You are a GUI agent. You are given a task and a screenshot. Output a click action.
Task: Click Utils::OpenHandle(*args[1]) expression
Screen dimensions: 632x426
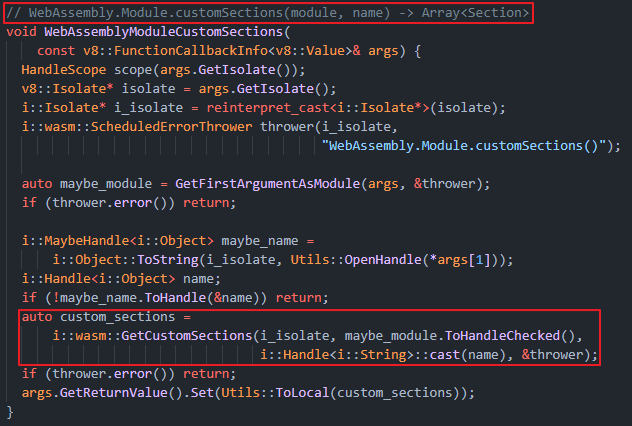[398, 260]
